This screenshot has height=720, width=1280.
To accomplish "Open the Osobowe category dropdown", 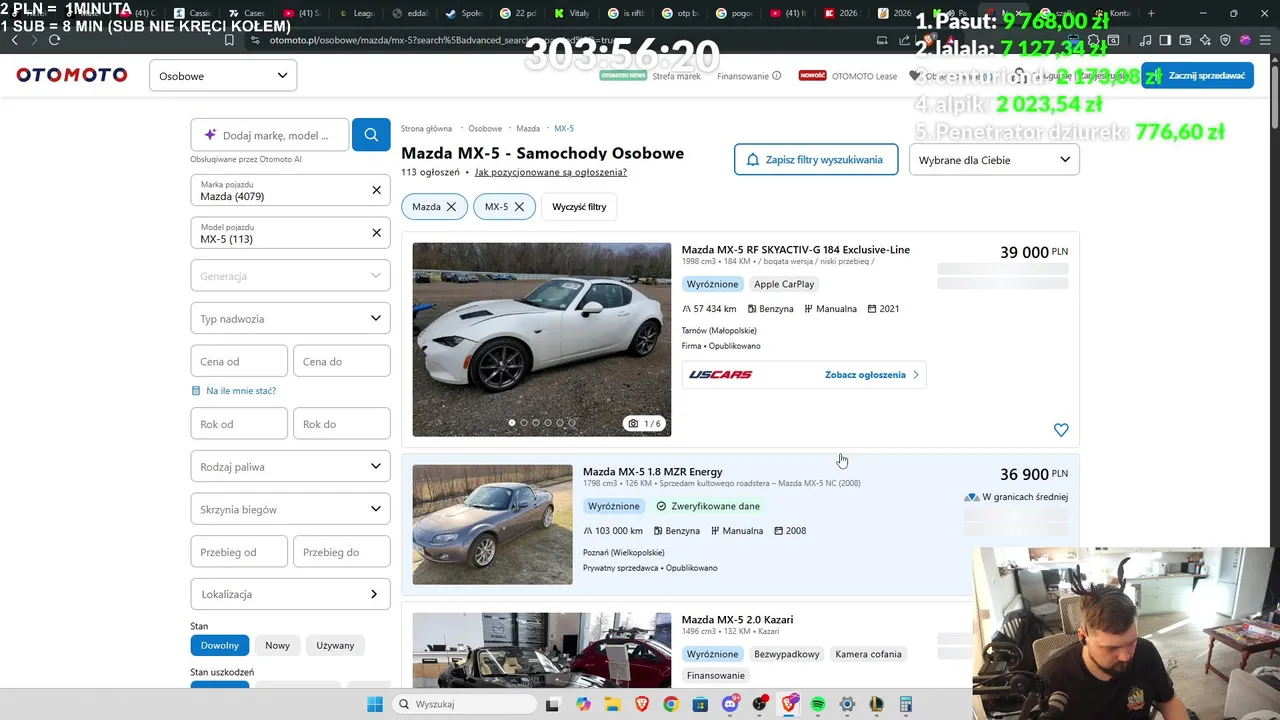I will (223, 76).
